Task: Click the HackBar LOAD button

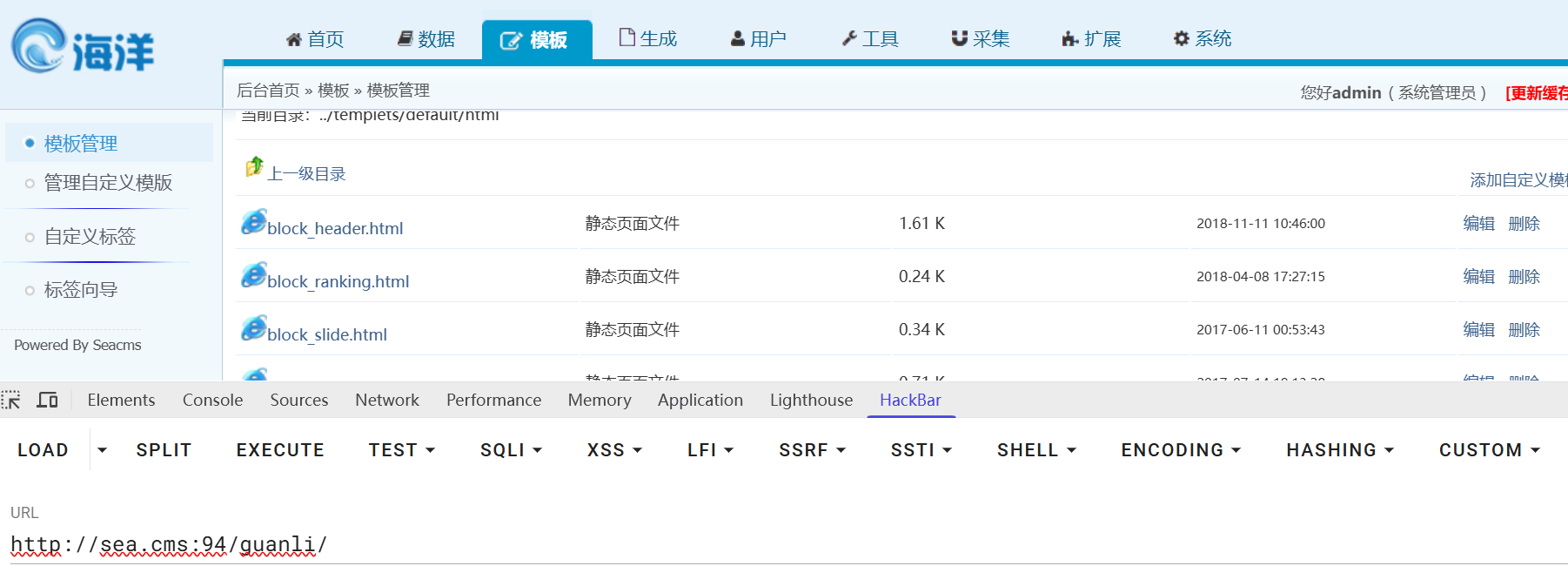Action: tap(43, 450)
